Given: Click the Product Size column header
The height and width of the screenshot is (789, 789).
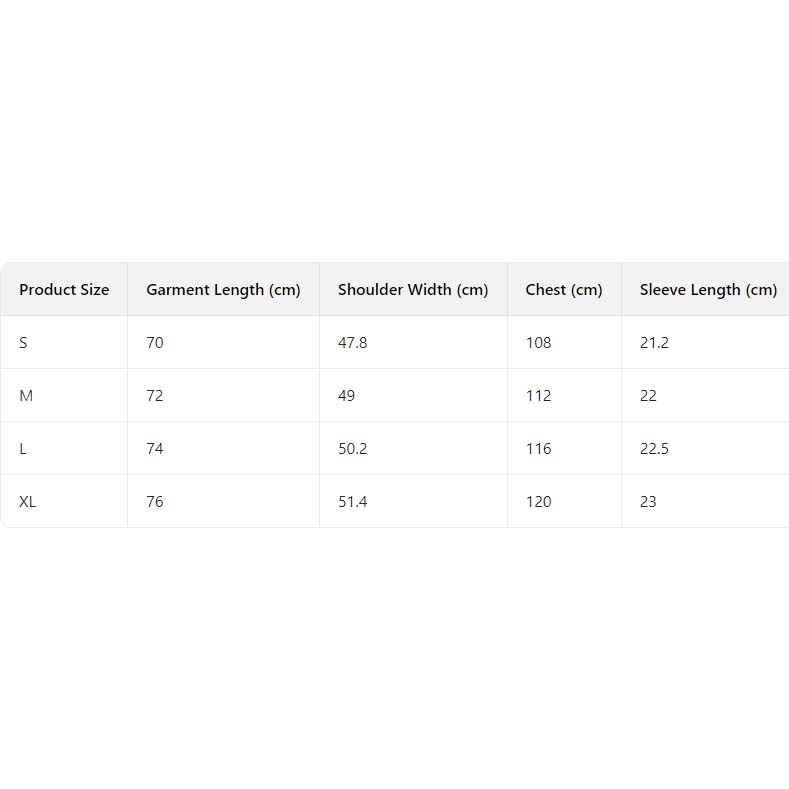Looking at the screenshot, I should (64, 290).
